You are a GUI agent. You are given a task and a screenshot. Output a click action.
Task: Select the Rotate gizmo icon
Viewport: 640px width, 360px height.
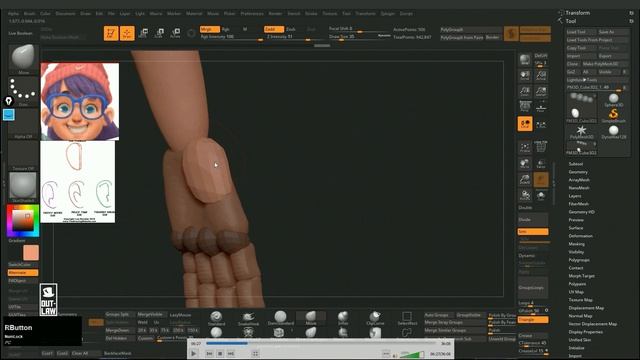tap(176, 33)
